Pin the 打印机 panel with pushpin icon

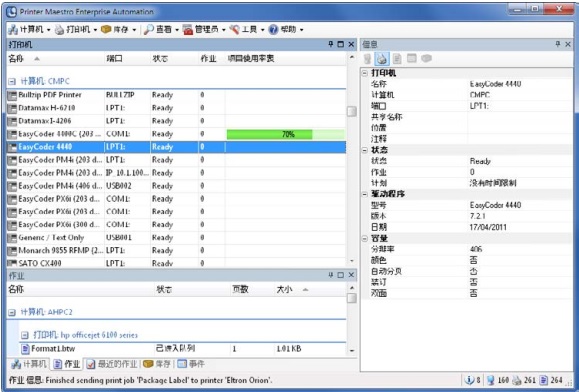pos(331,44)
